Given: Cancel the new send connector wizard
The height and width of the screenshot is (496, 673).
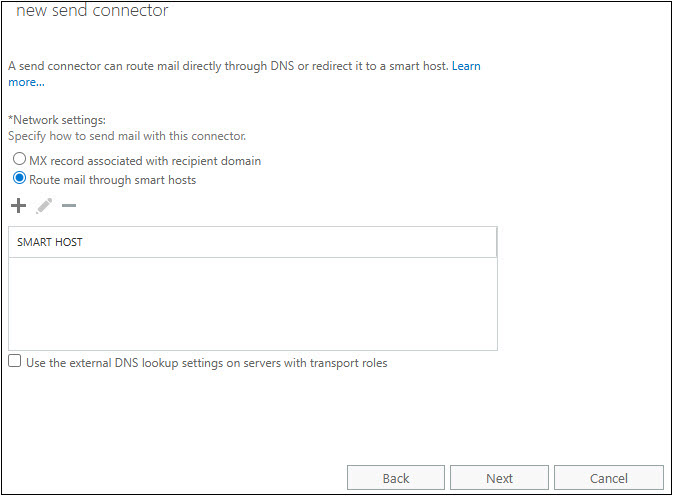Looking at the screenshot, I should [609, 478].
